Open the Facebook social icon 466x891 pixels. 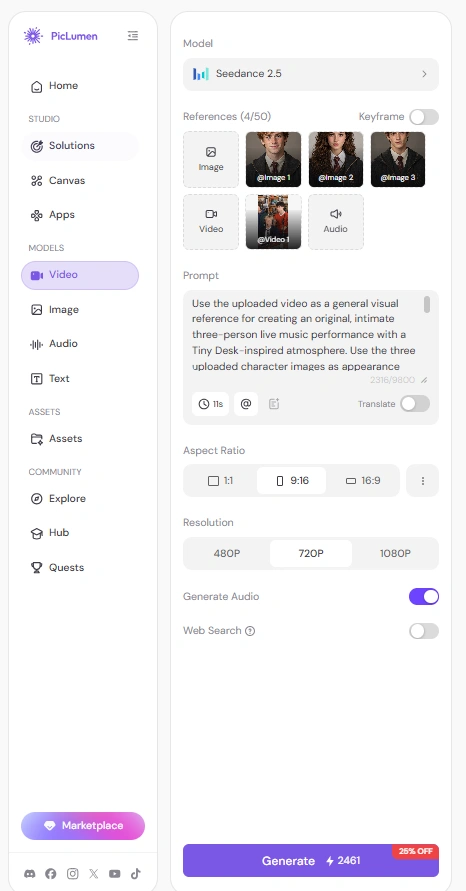(x=51, y=874)
